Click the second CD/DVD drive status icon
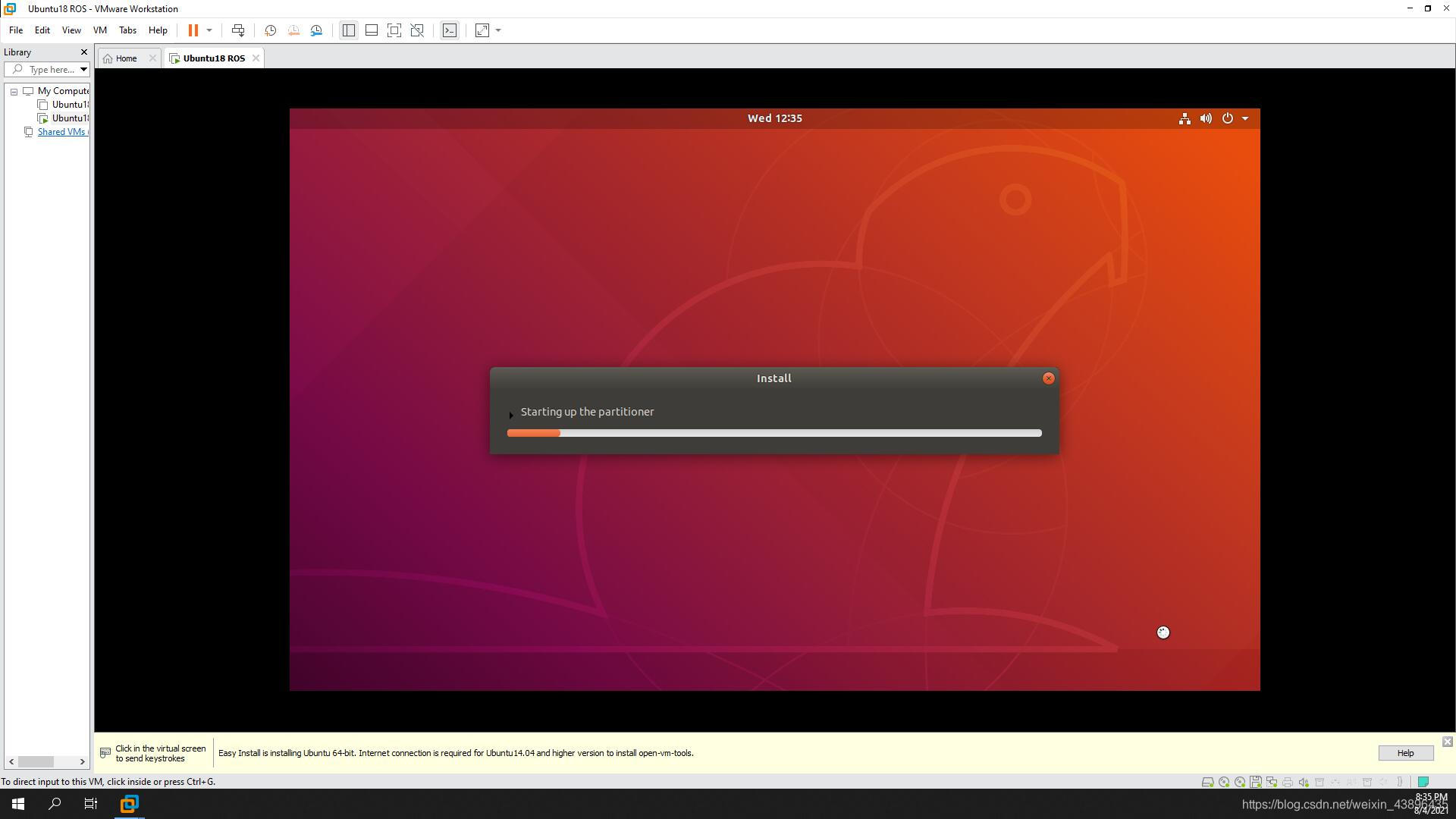 coord(1240,782)
